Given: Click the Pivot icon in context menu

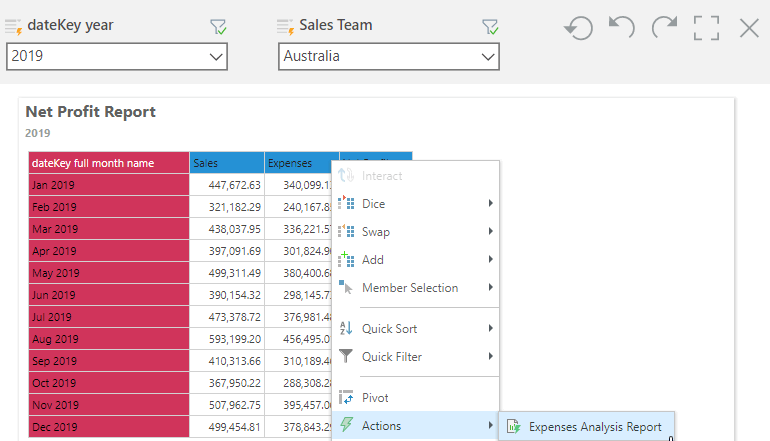Looking at the screenshot, I should tap(346, 397).
